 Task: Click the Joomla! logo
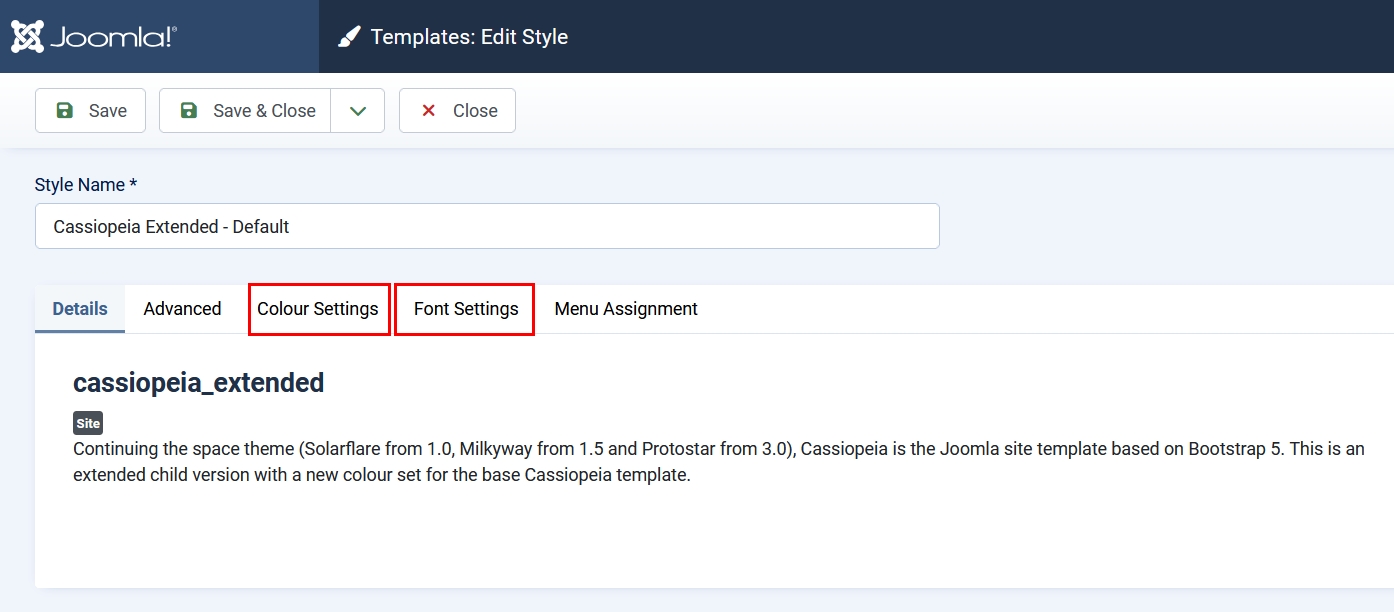[94, 37]
